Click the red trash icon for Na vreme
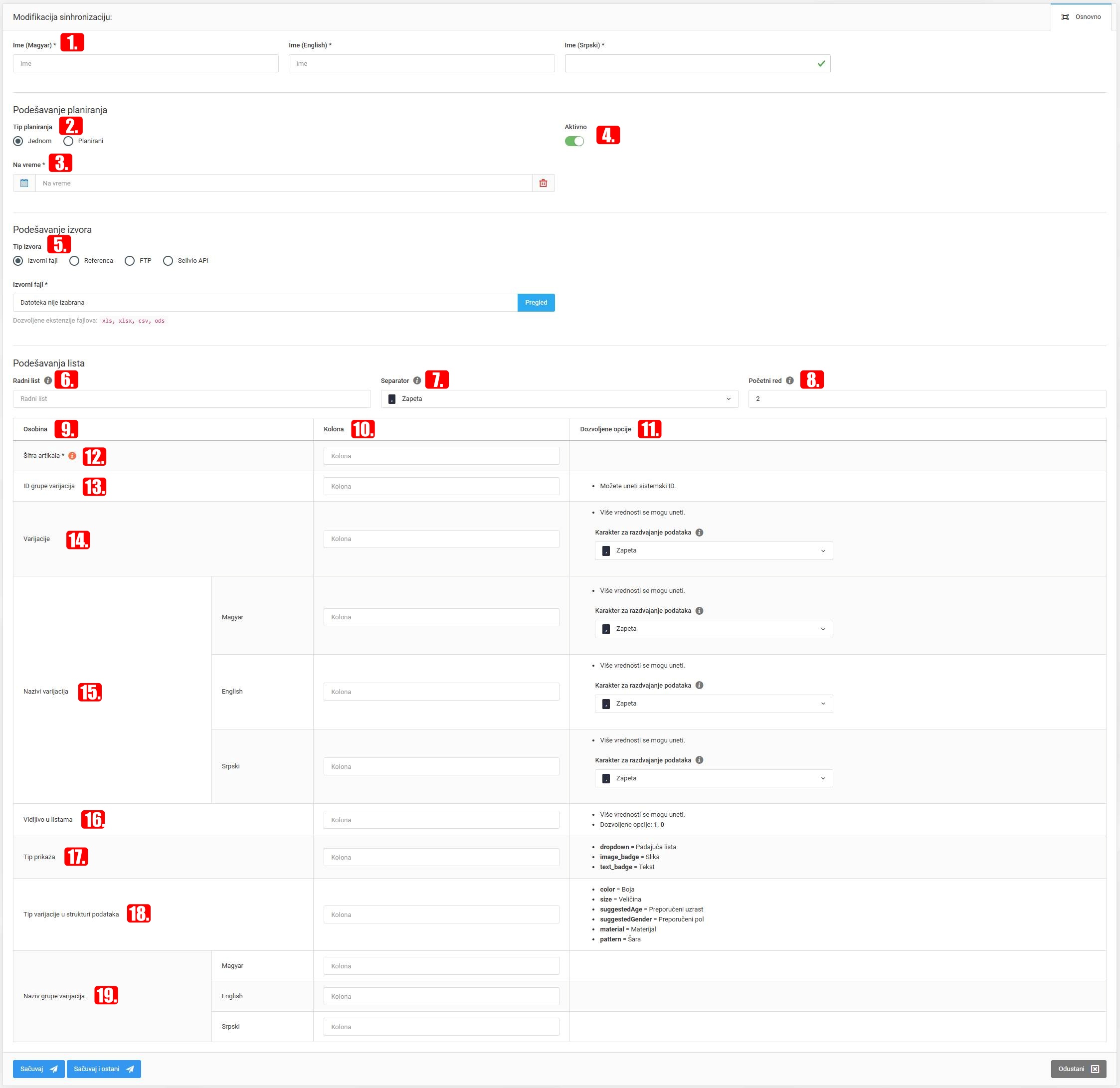 [543, 183]
